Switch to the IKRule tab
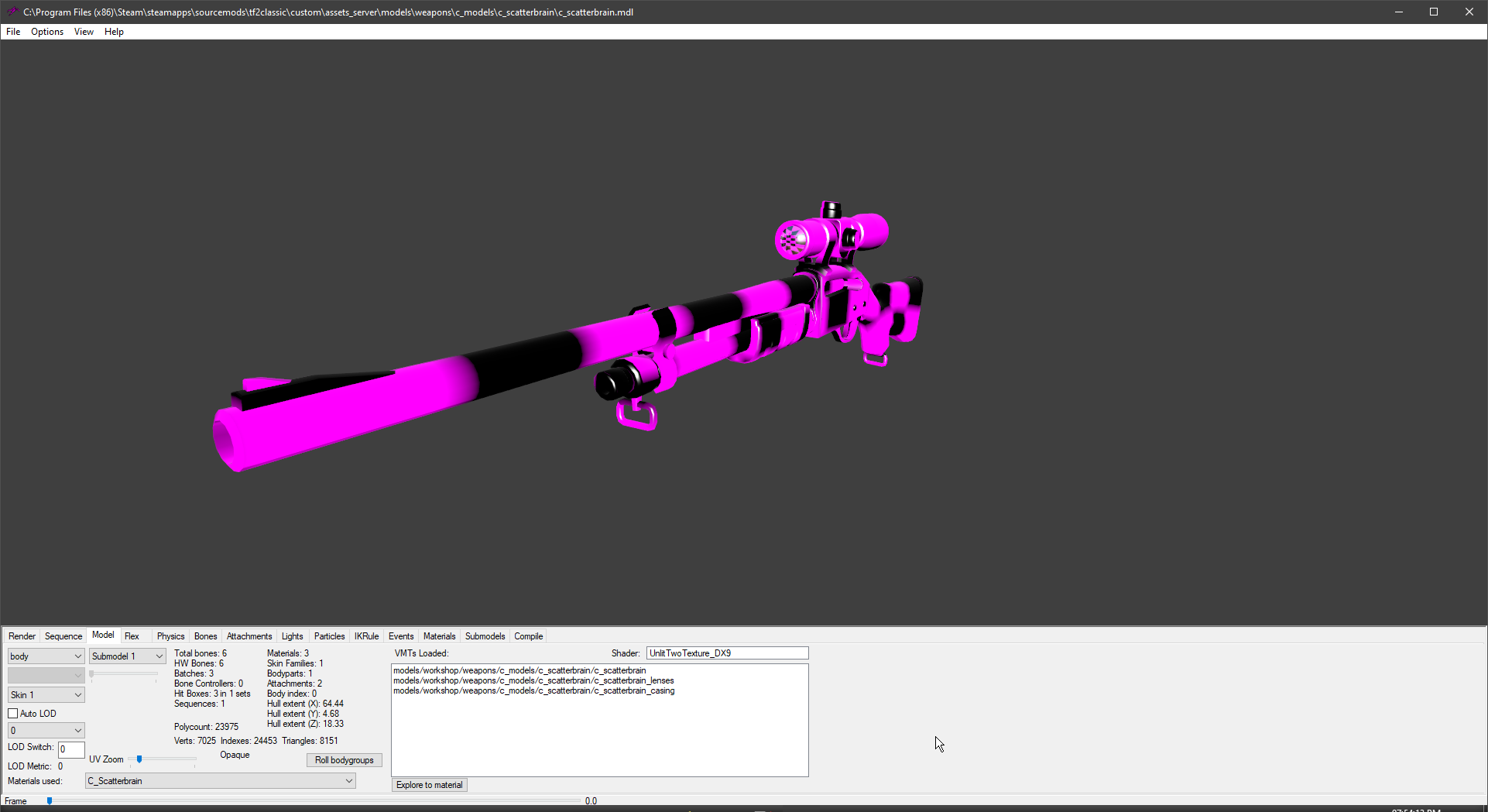Image resolution: width=1488 pixels, height=812 pixels. (367, 636)
